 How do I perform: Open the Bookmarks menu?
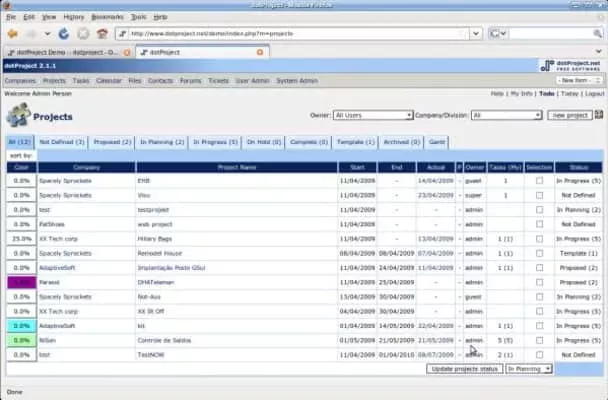point(108,17)
